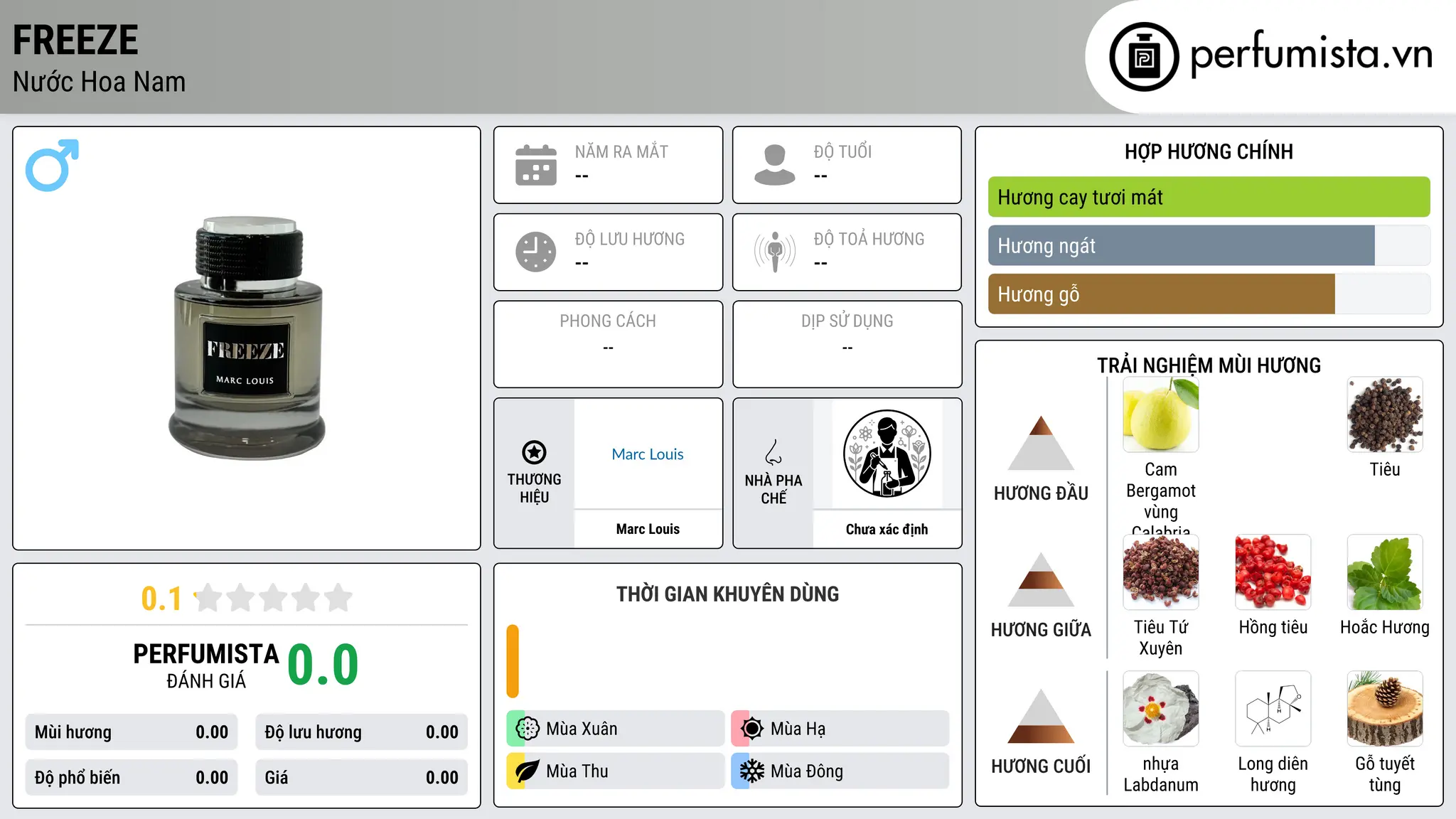The image size is (1456, 819).
Task: Click the sun icon for Mùa Hạ
Action: [752, 729]
